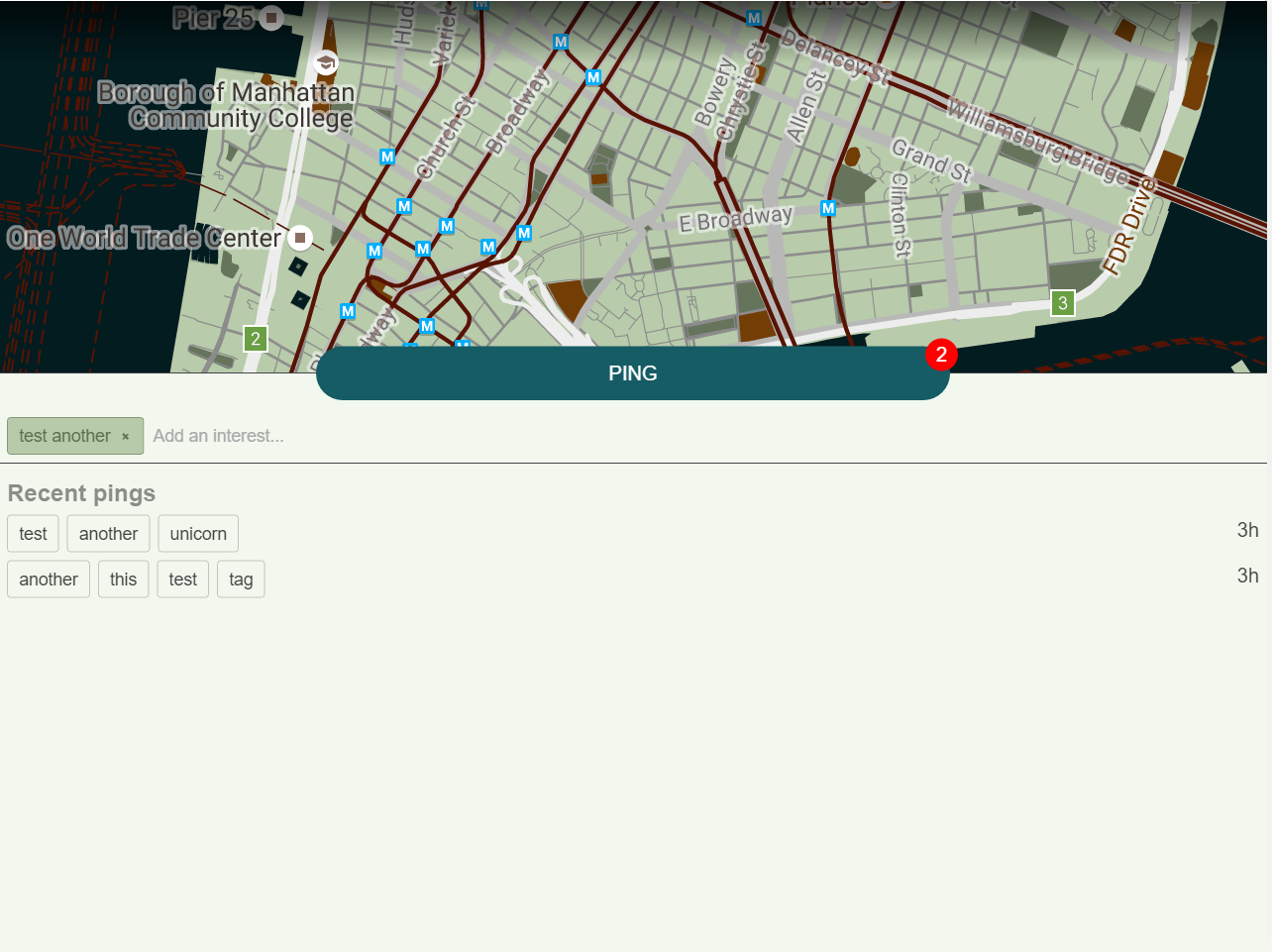Click 'another' tag in second recent ping
The image size is (1272, 952).
(x=49, y=580)
